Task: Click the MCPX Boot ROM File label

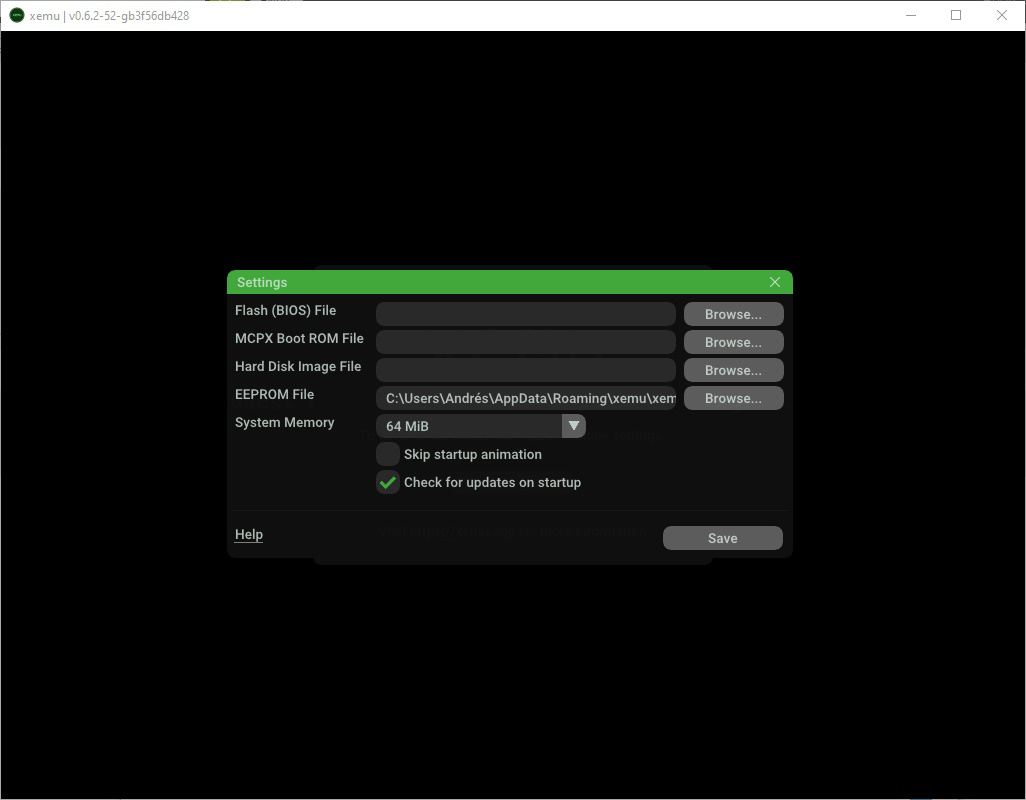Action: 299,338
